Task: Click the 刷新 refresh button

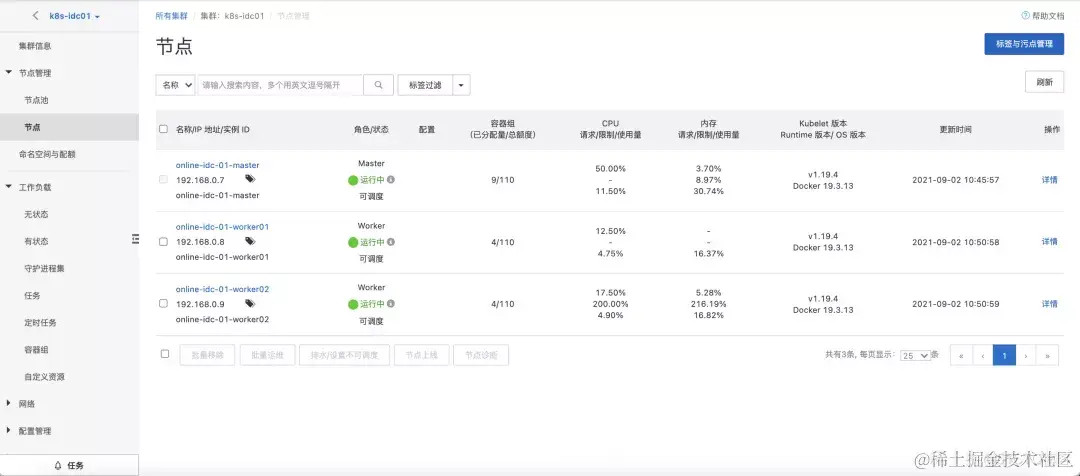Action: coord(1044,82)
